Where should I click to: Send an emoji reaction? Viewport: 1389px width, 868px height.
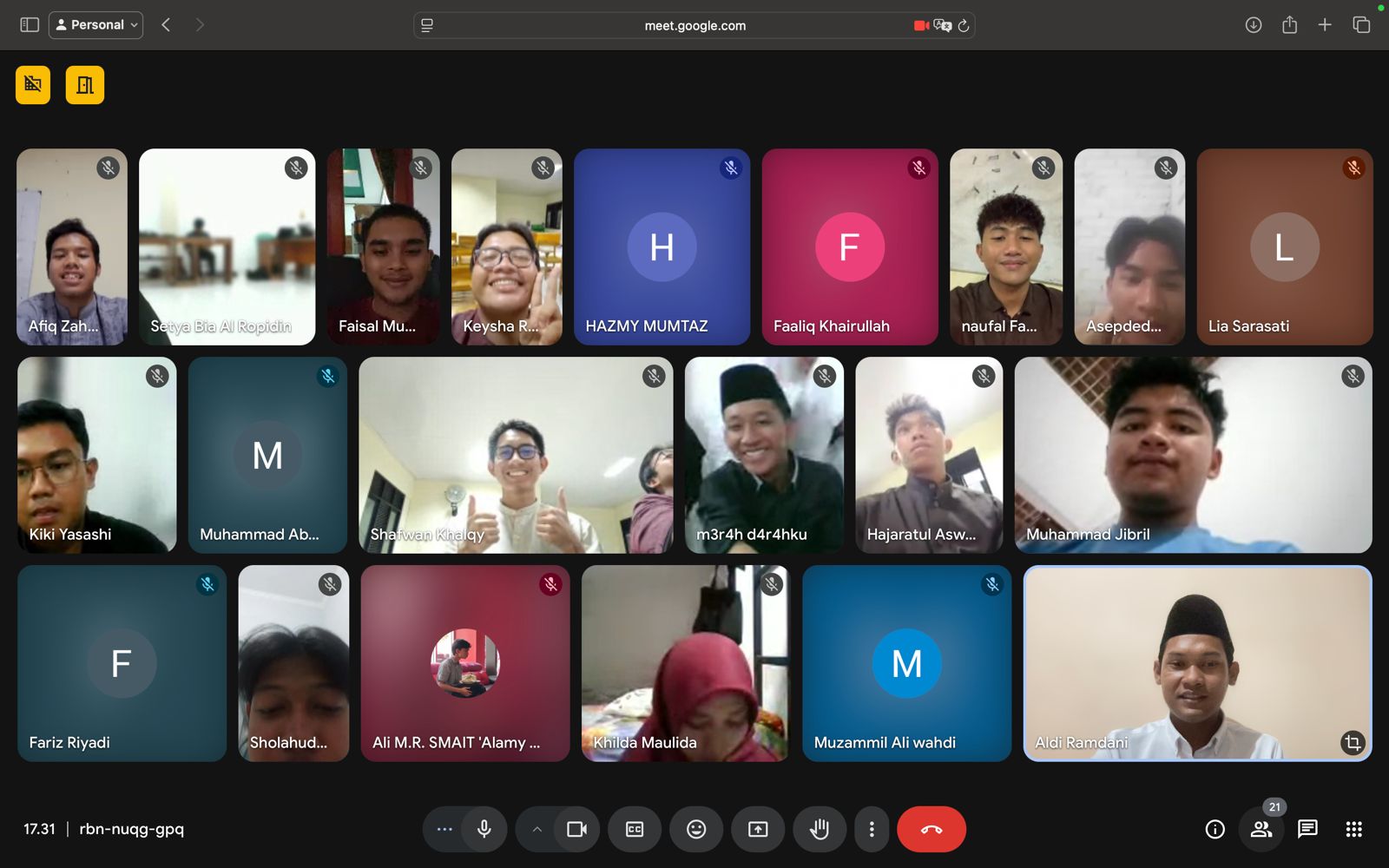pyautogui.click(x=695, y=829)
